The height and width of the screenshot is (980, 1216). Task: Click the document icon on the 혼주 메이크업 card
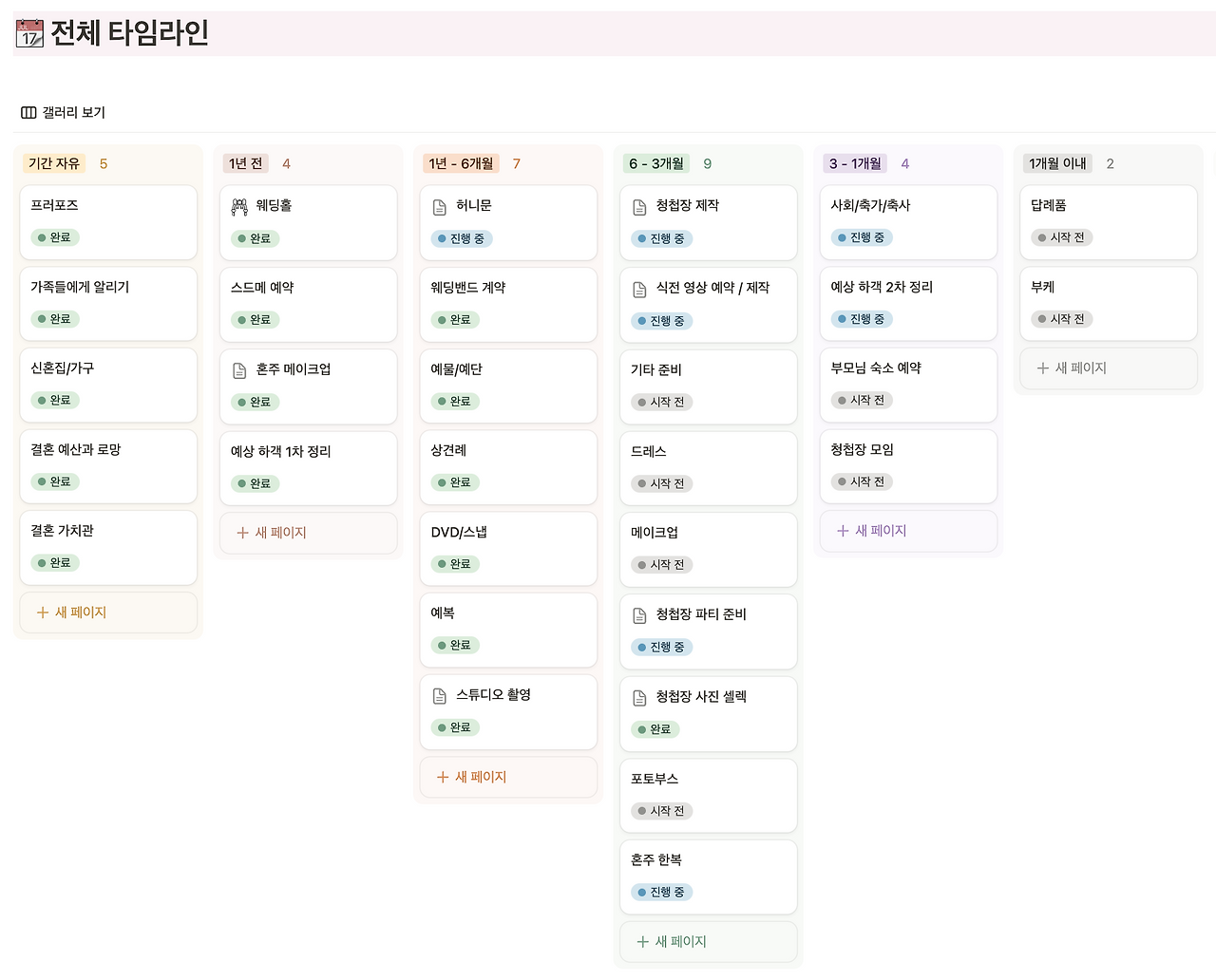(242, 367)
